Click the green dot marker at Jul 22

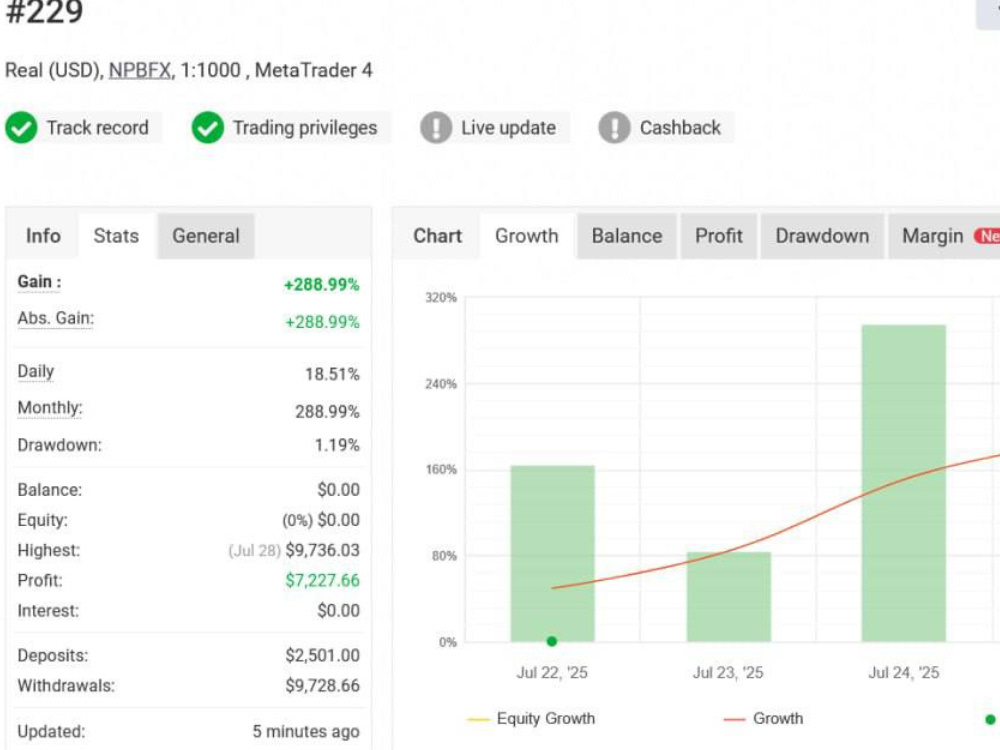point(552,641)
